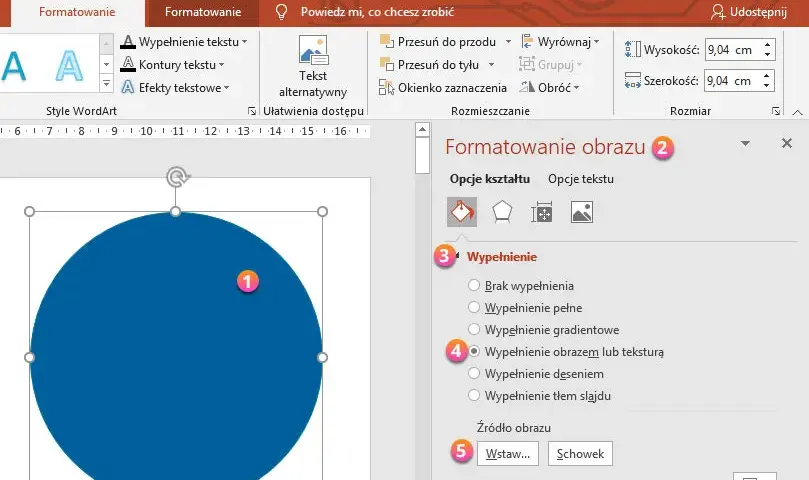The width and height of the screenshot is (809, 480).
Task: Open pane options dropdown arrow
Action: (745, 143)
